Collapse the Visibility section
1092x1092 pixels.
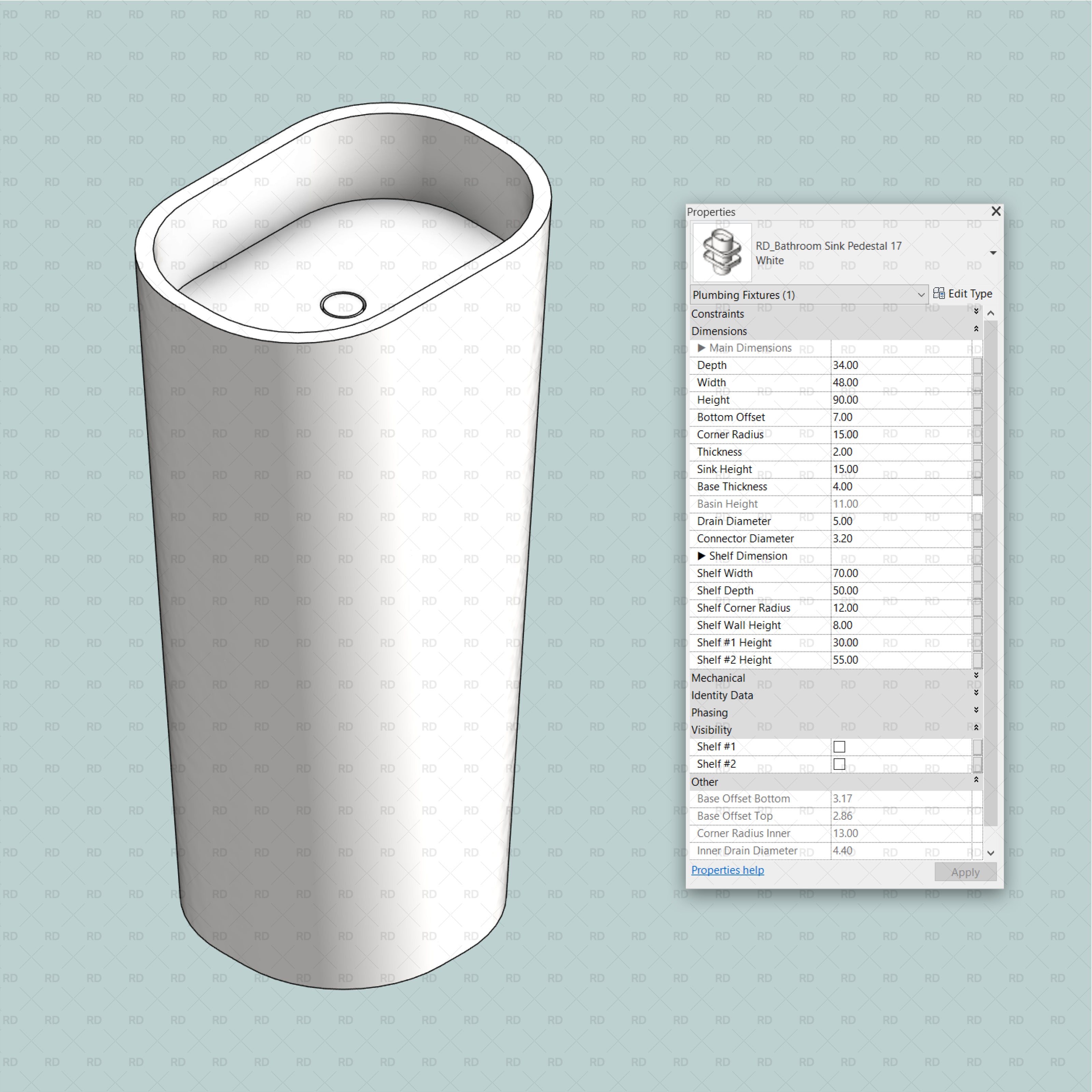(976, 728)
